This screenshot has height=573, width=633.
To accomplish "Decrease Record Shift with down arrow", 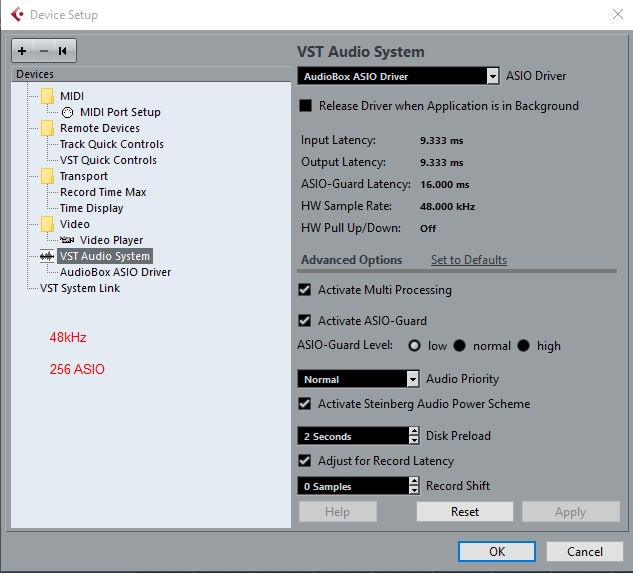I will 414,490.
